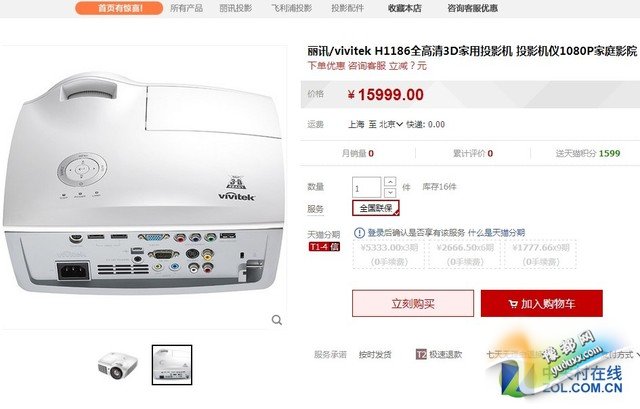Choose the ¥1777.66x9期 installment option
This screenshot has height=409, width=640.
tap(541, 254)
